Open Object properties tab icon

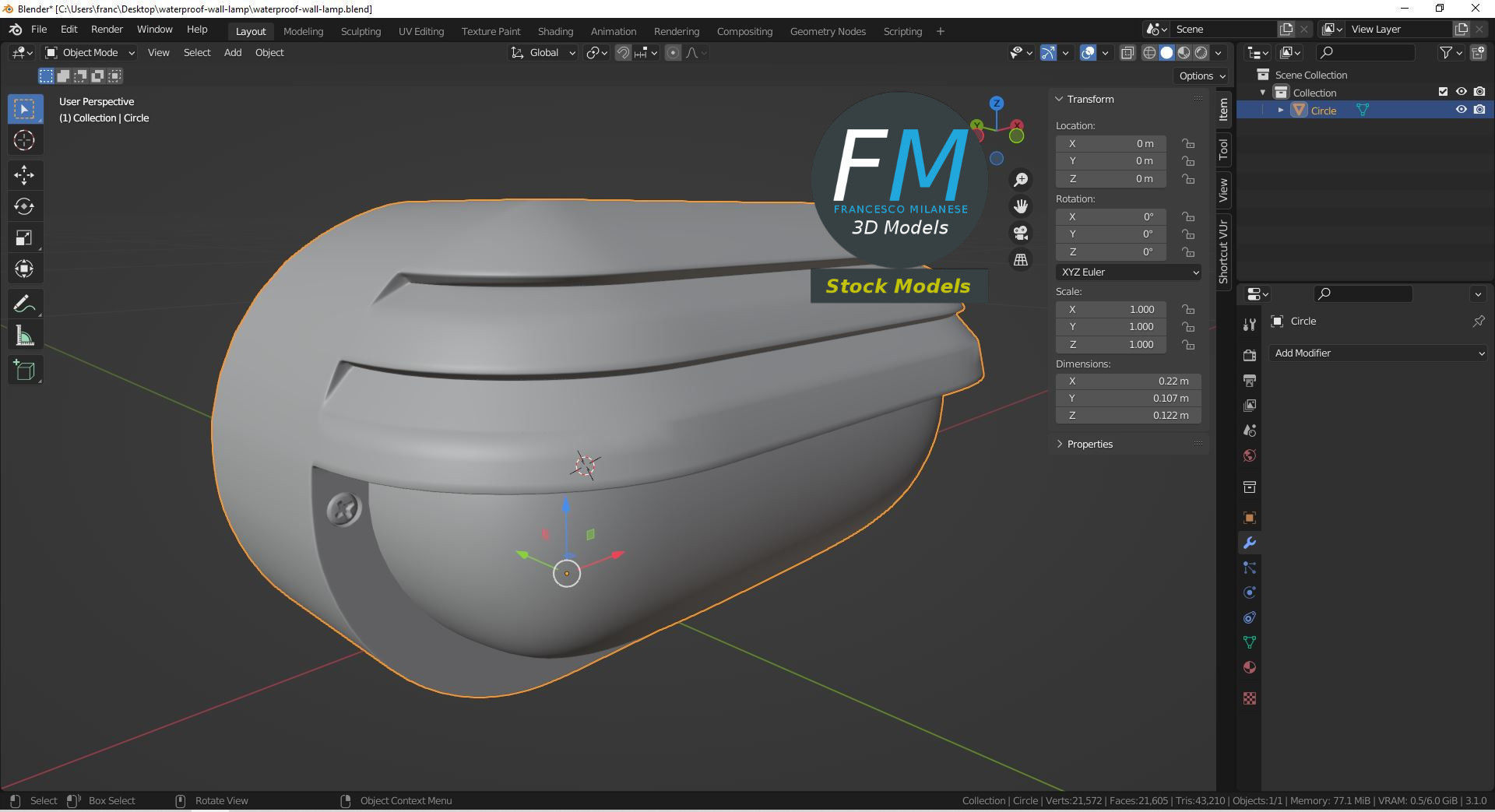pyautogui.click(x=1250, y=518)
